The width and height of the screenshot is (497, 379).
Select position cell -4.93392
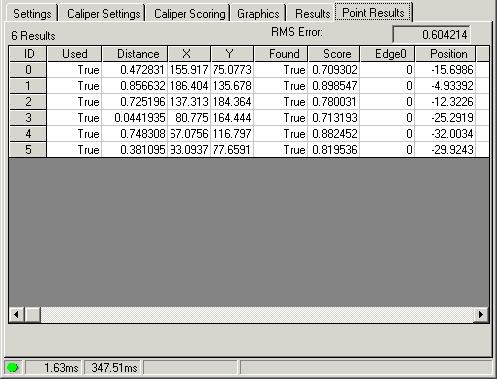click(445, 86)
